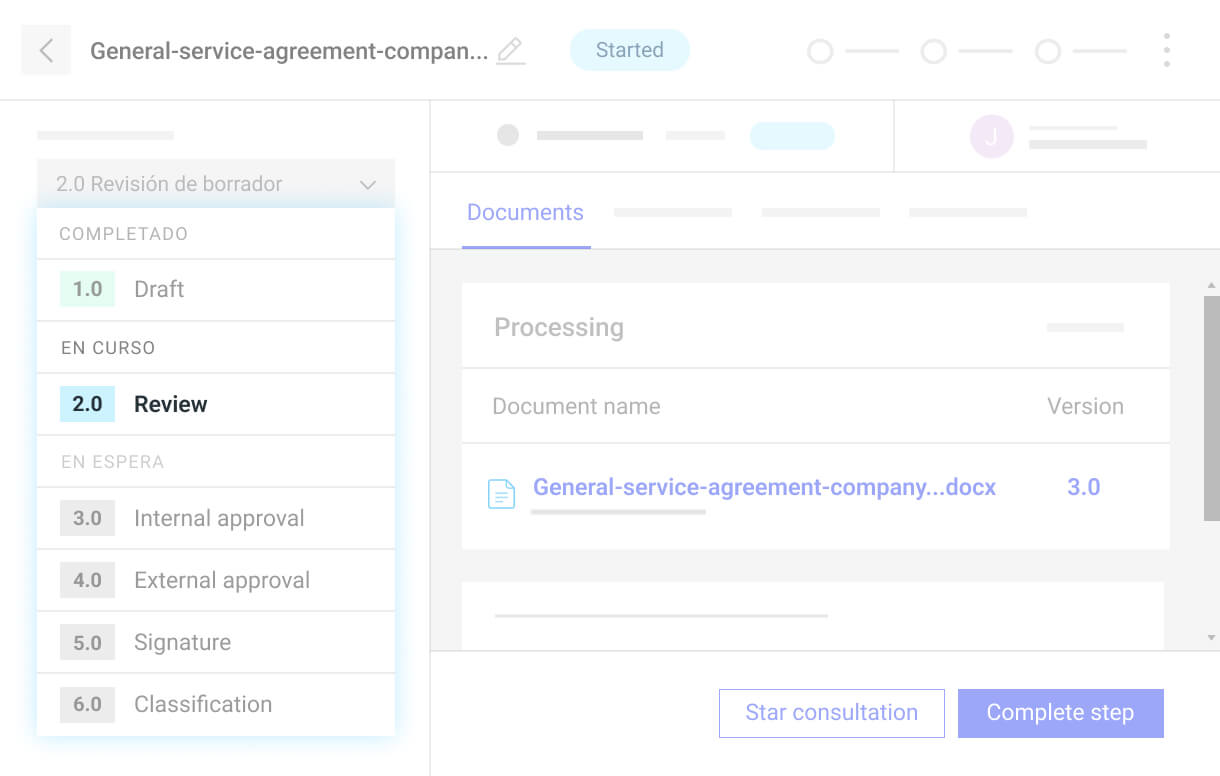Select the 6.0 Classification step
This screenshot has height=776, width=1220.
point(203,704)
